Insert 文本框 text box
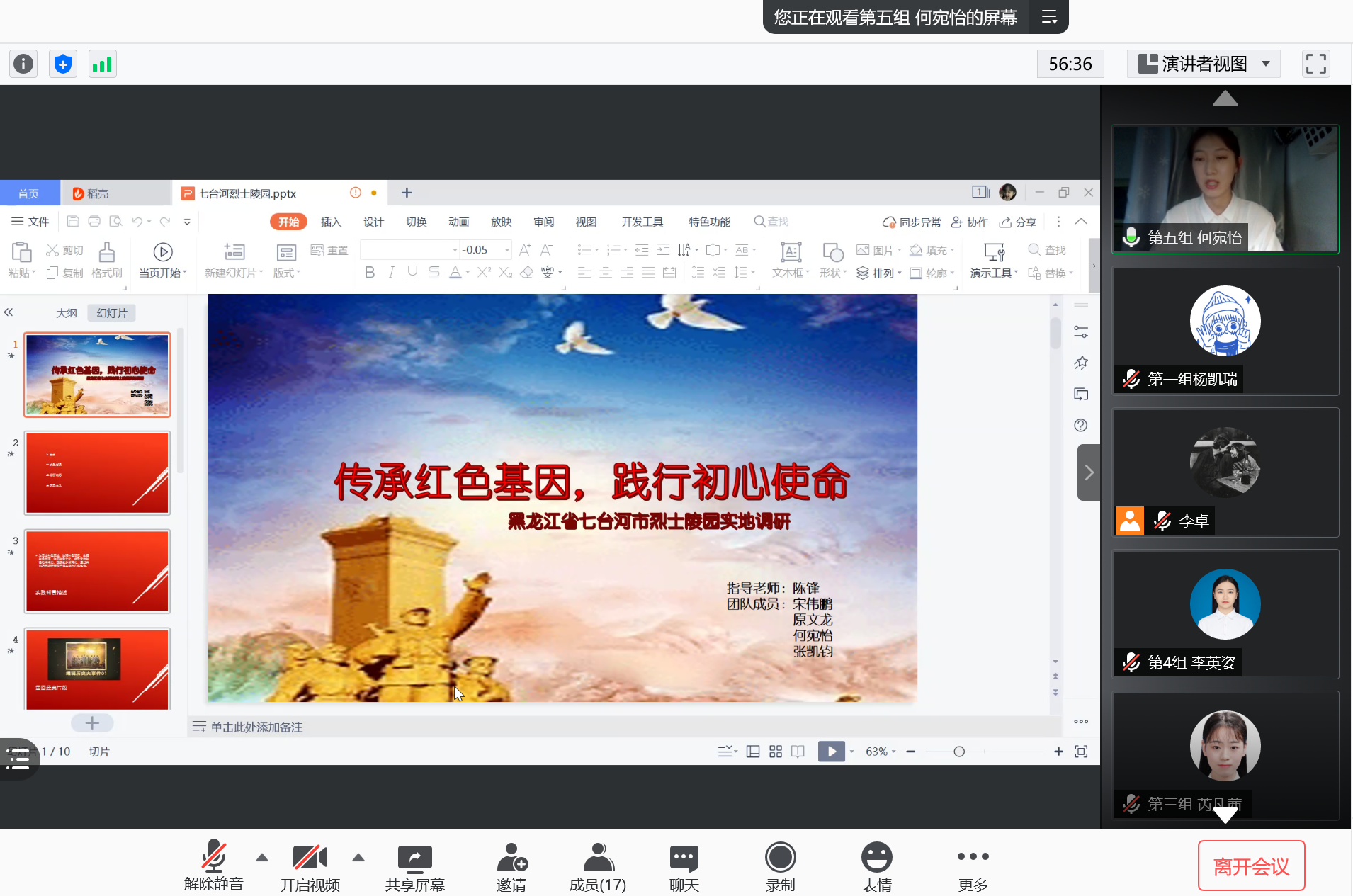Image resolution: width=1353 pixels, height=896 pixels. (x=791, y=260)
